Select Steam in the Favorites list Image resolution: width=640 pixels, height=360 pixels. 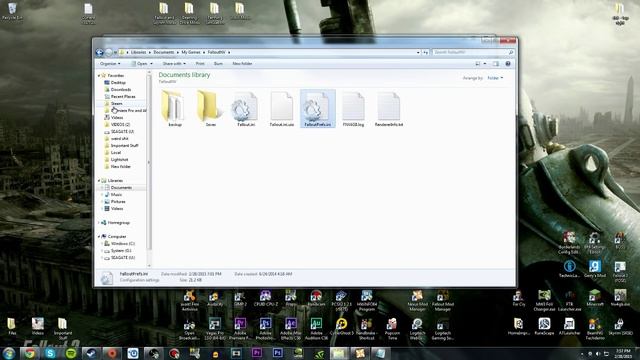116,103
